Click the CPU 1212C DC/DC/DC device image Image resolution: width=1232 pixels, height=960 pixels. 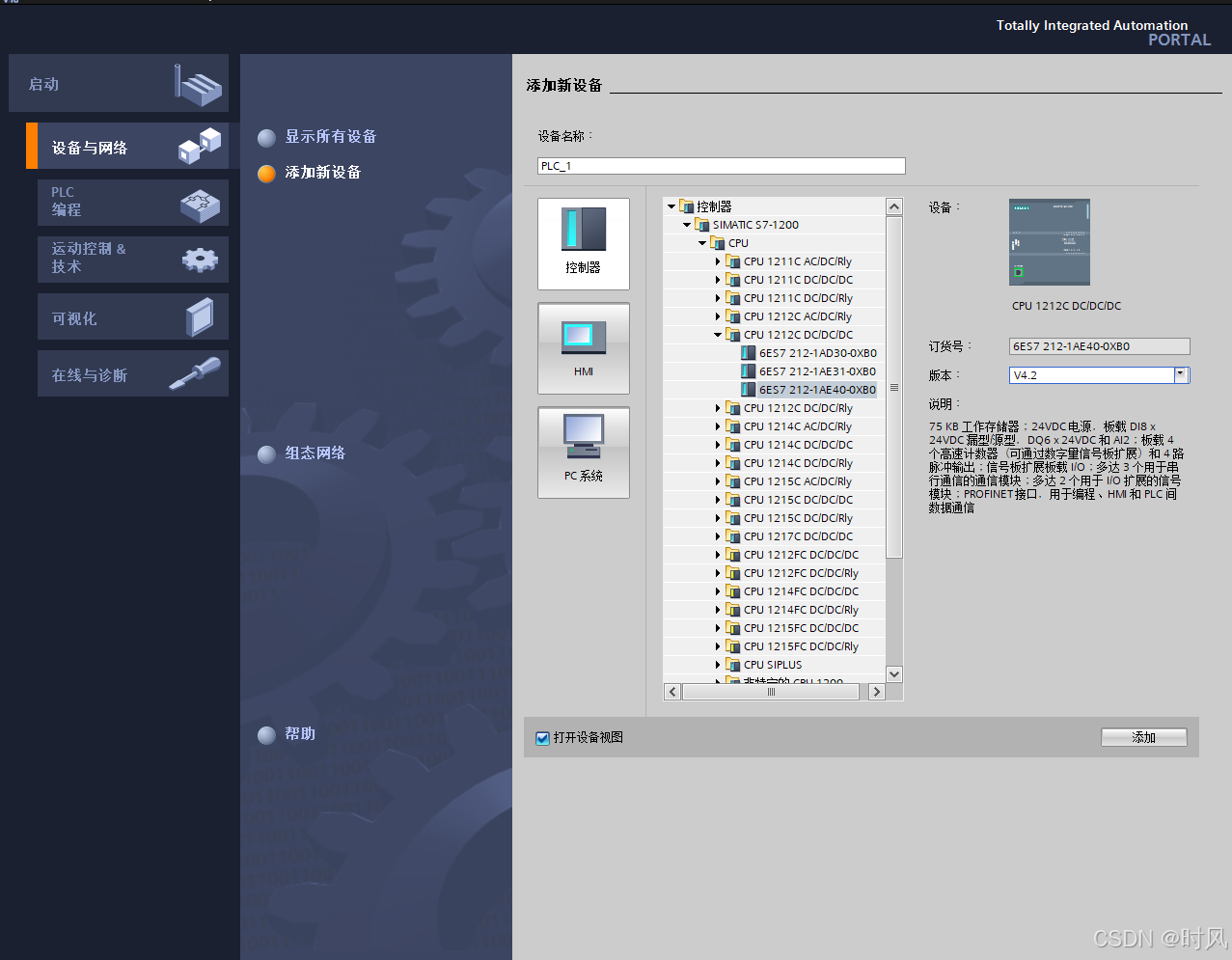[x=1050, y=242]
